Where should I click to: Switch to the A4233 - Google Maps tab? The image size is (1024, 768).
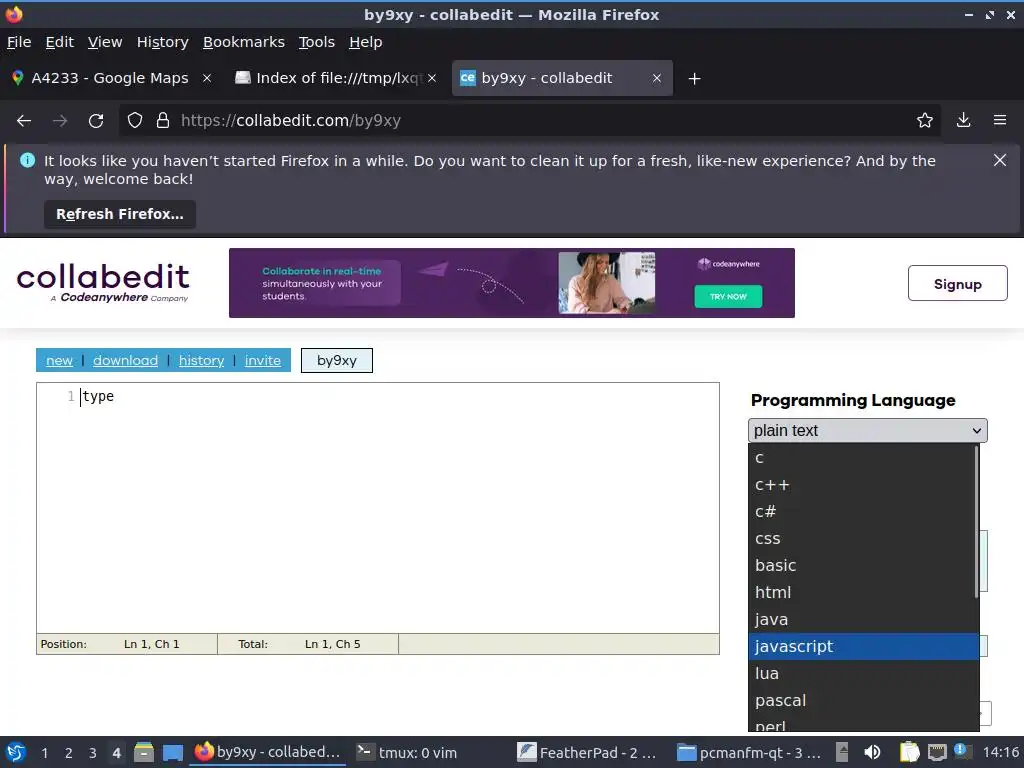111,78
